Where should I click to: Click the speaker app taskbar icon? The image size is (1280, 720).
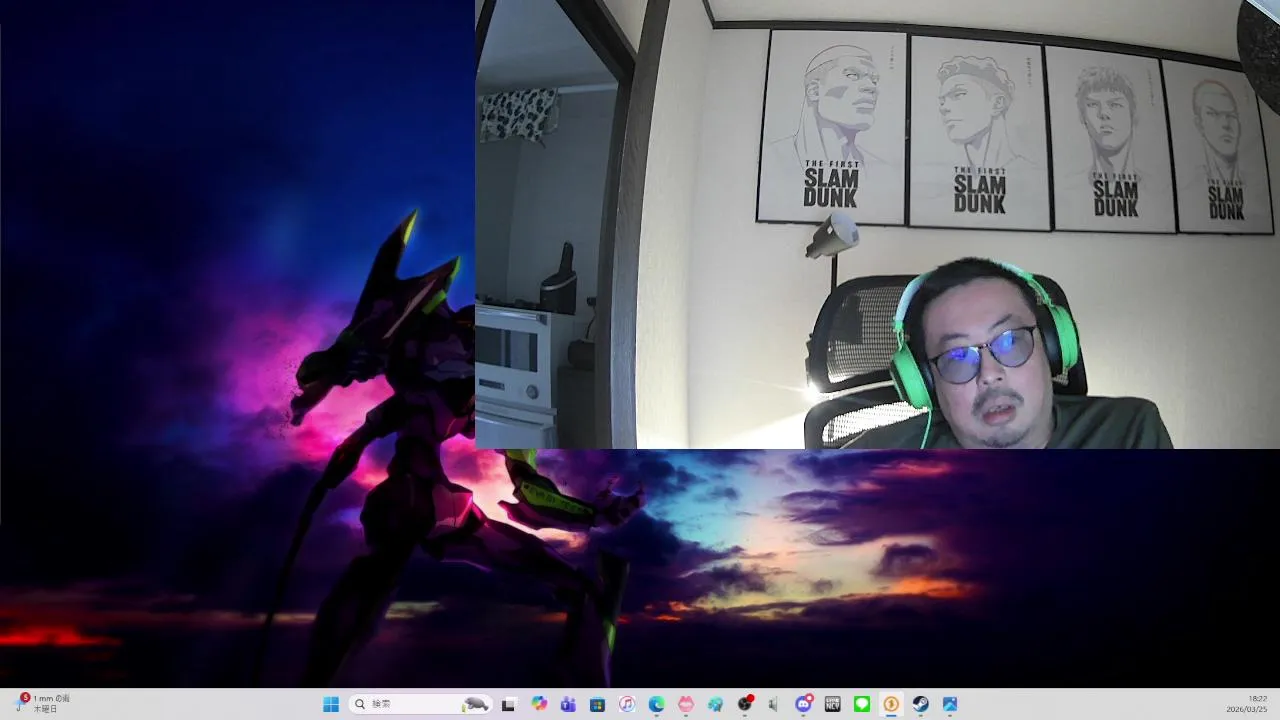tap(774, 704)
